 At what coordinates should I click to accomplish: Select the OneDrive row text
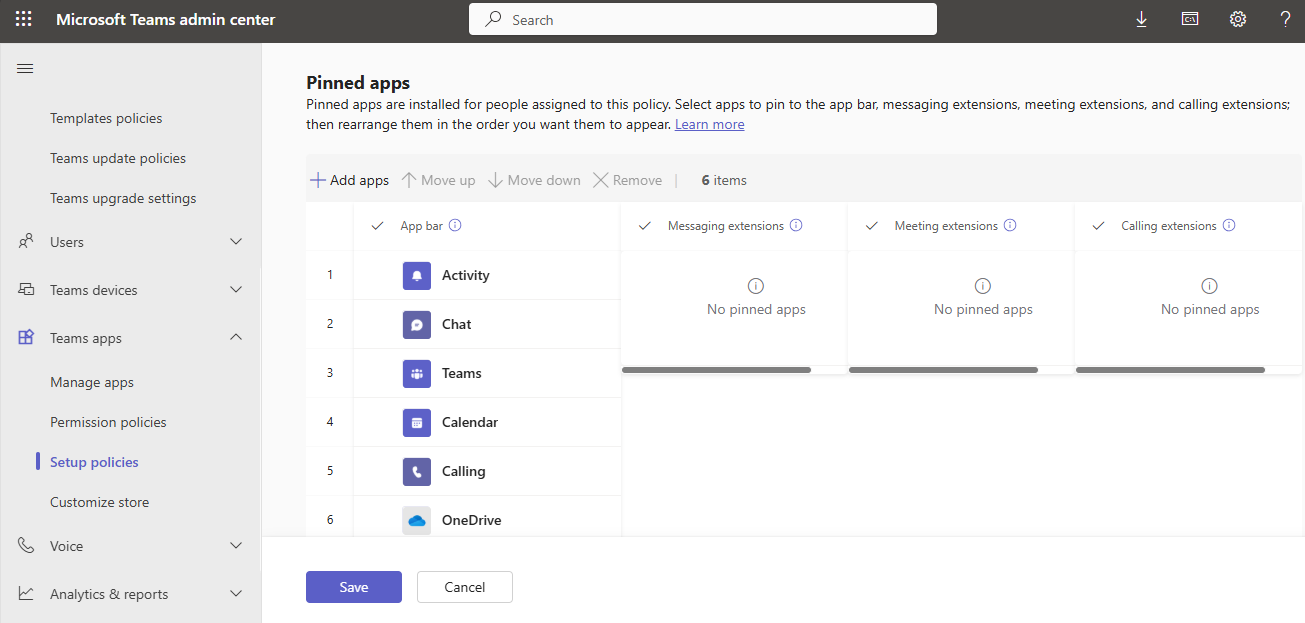472,520
